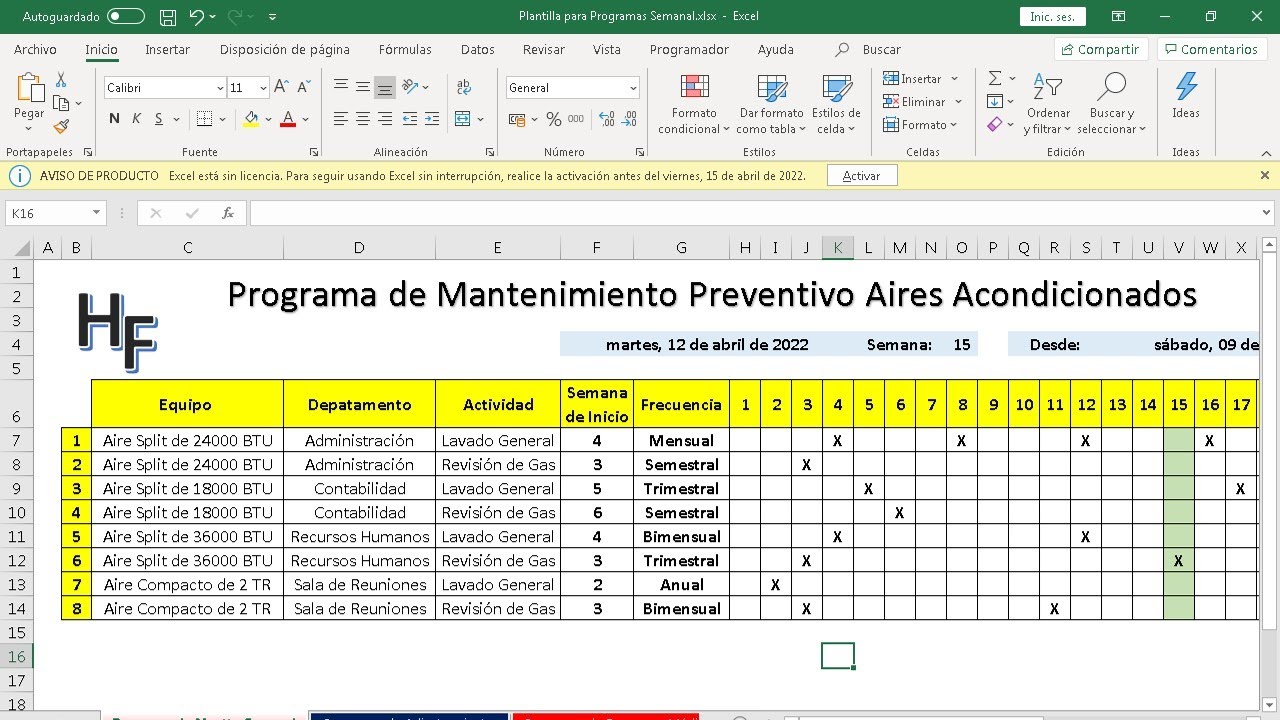Image resolution: width=1280 pixels, height=720 pixels.
Task: Click the increase decimals icon
Action: point(606,119)
